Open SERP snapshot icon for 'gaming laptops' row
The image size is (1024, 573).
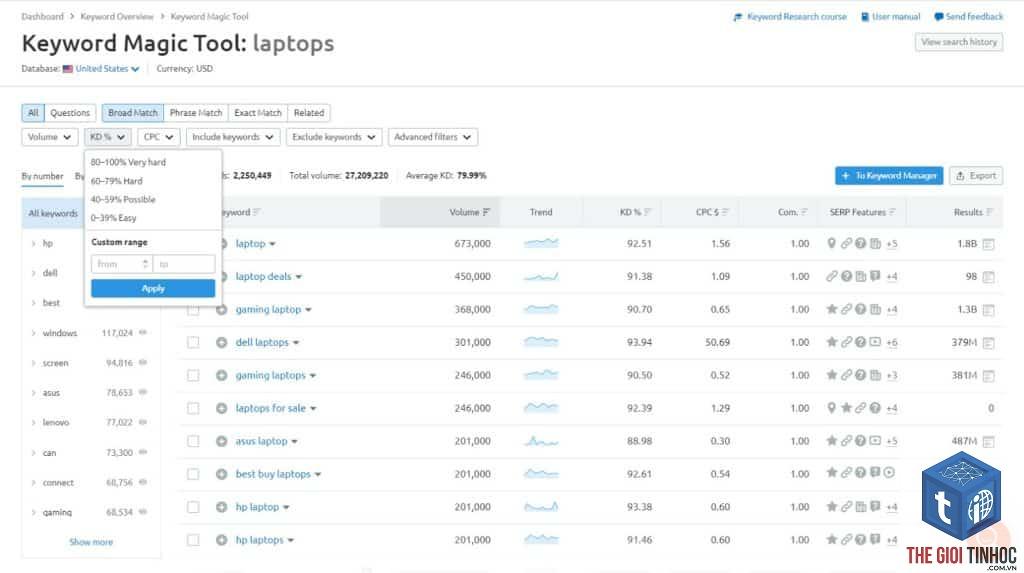(x=989, y=376)
